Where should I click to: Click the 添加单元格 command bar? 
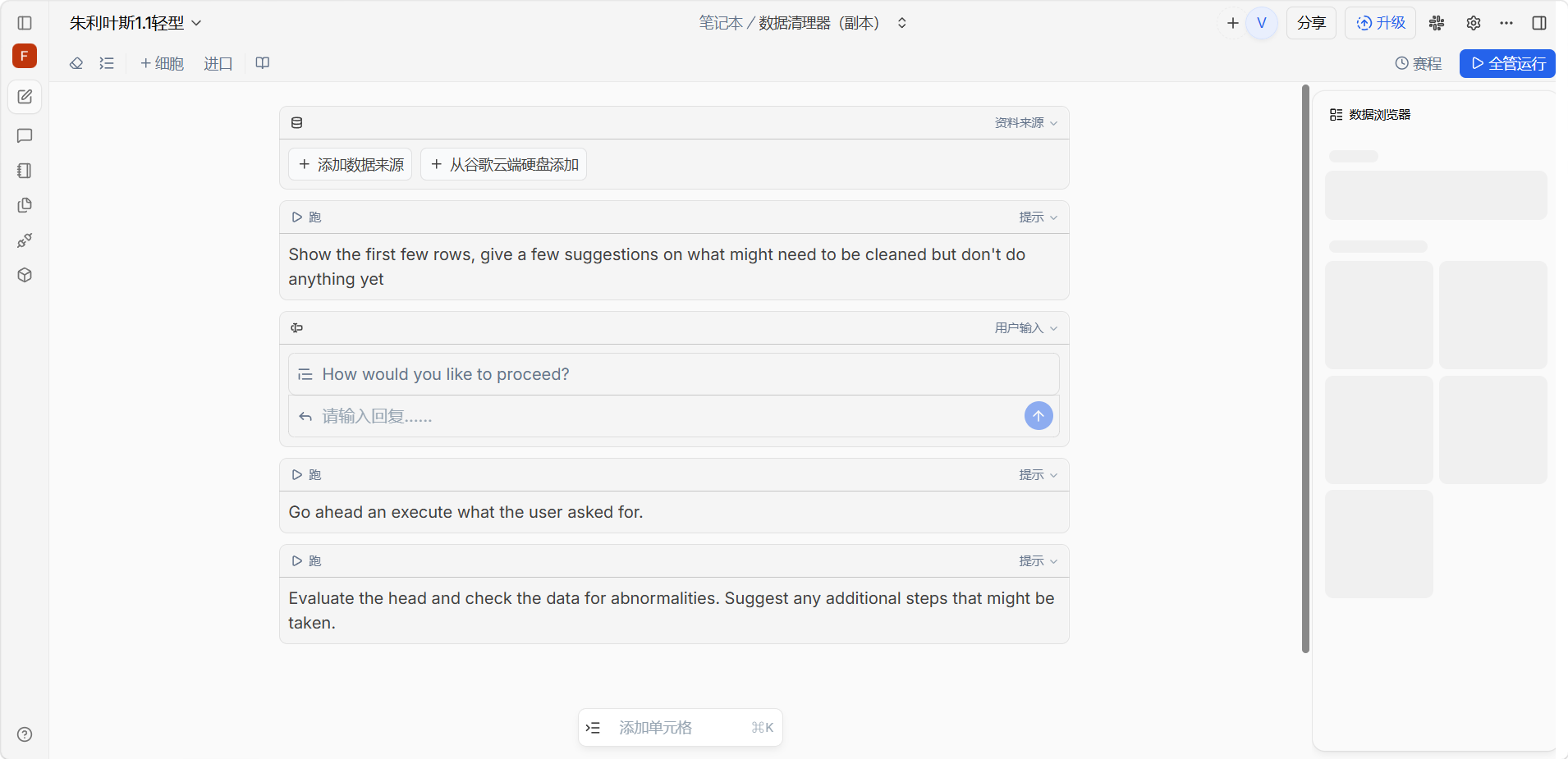click(x=681, y=728)
